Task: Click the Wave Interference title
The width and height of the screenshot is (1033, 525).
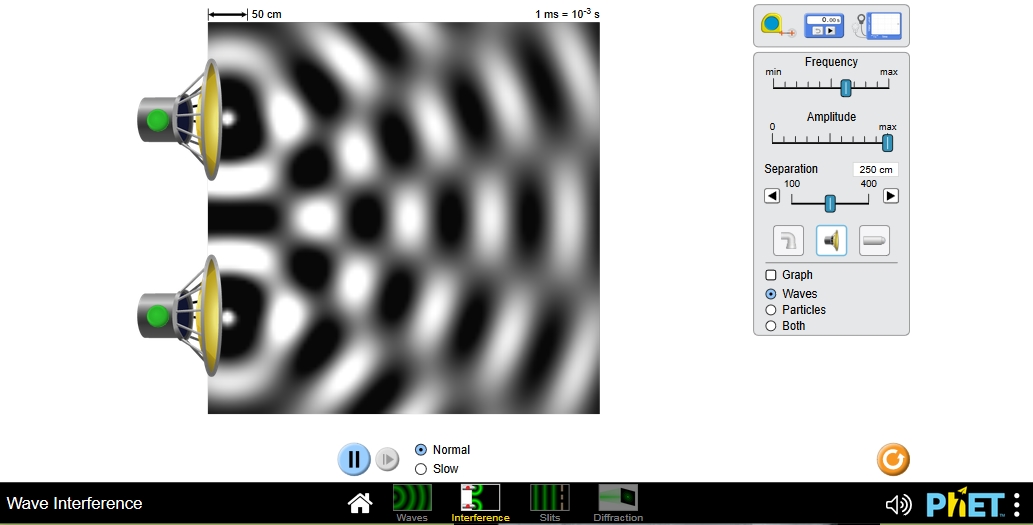Action: [x=74, y=503]
